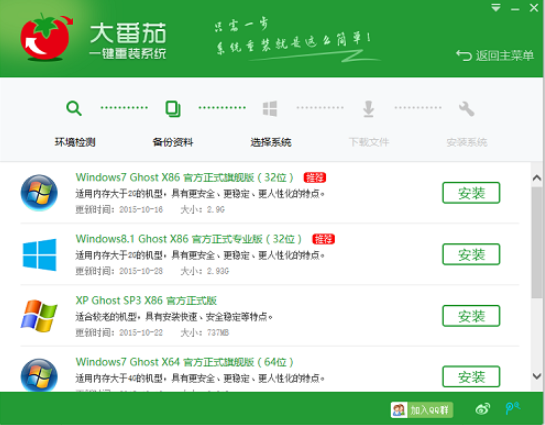
Task: Open the title bar dropdown menu arrow
Action: click(x=496, y=8)
